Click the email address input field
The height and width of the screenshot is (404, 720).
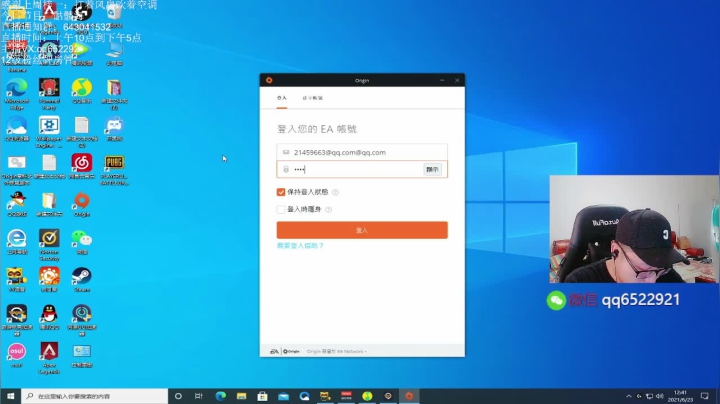click(x=362, y=152)
